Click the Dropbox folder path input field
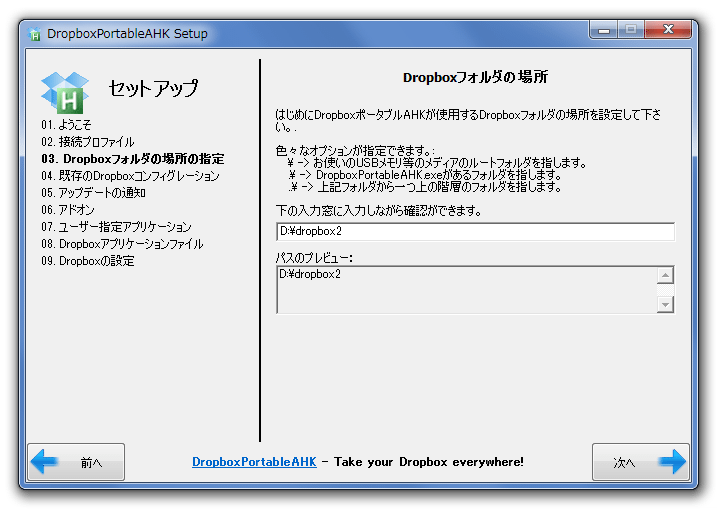The image size is (720, 512). click(x=475, y=231)
